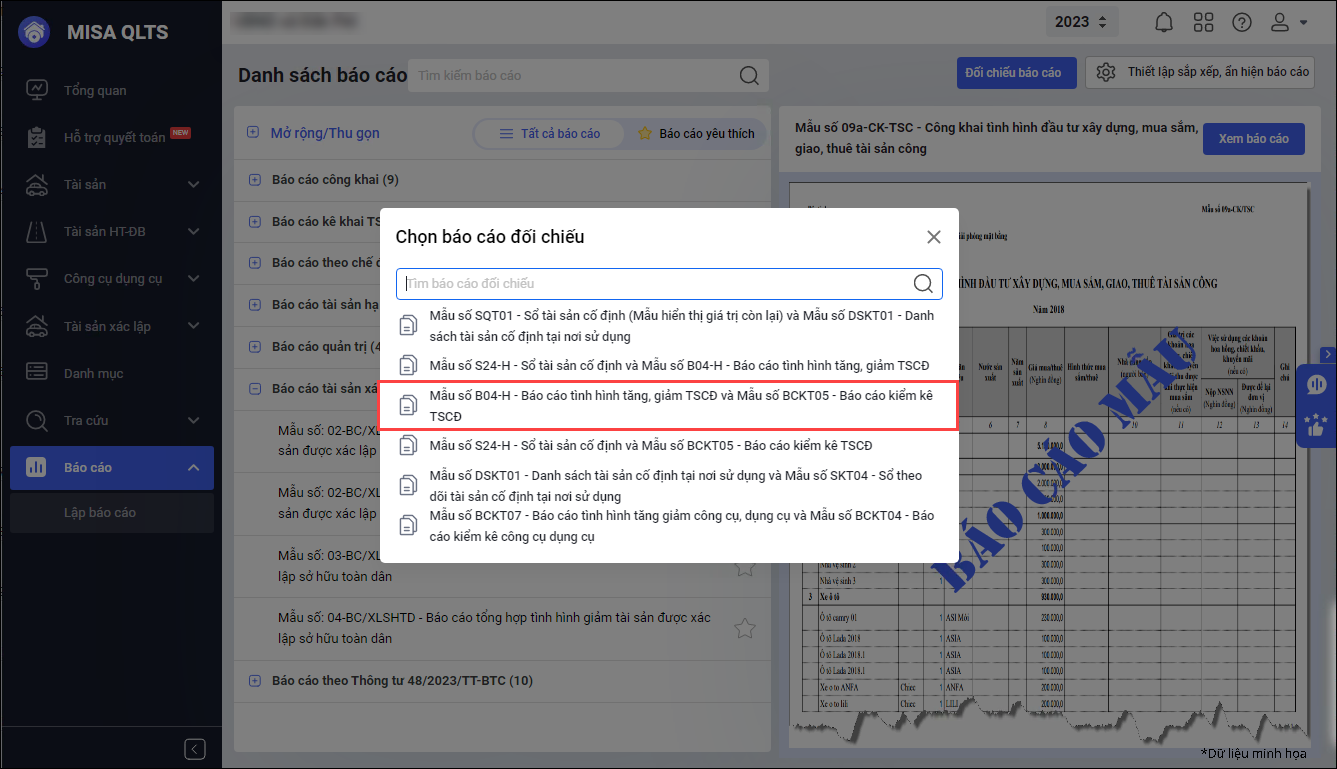Select 'Mẫu số S24-H ... và Mẫu số B04-H' row

669,365
